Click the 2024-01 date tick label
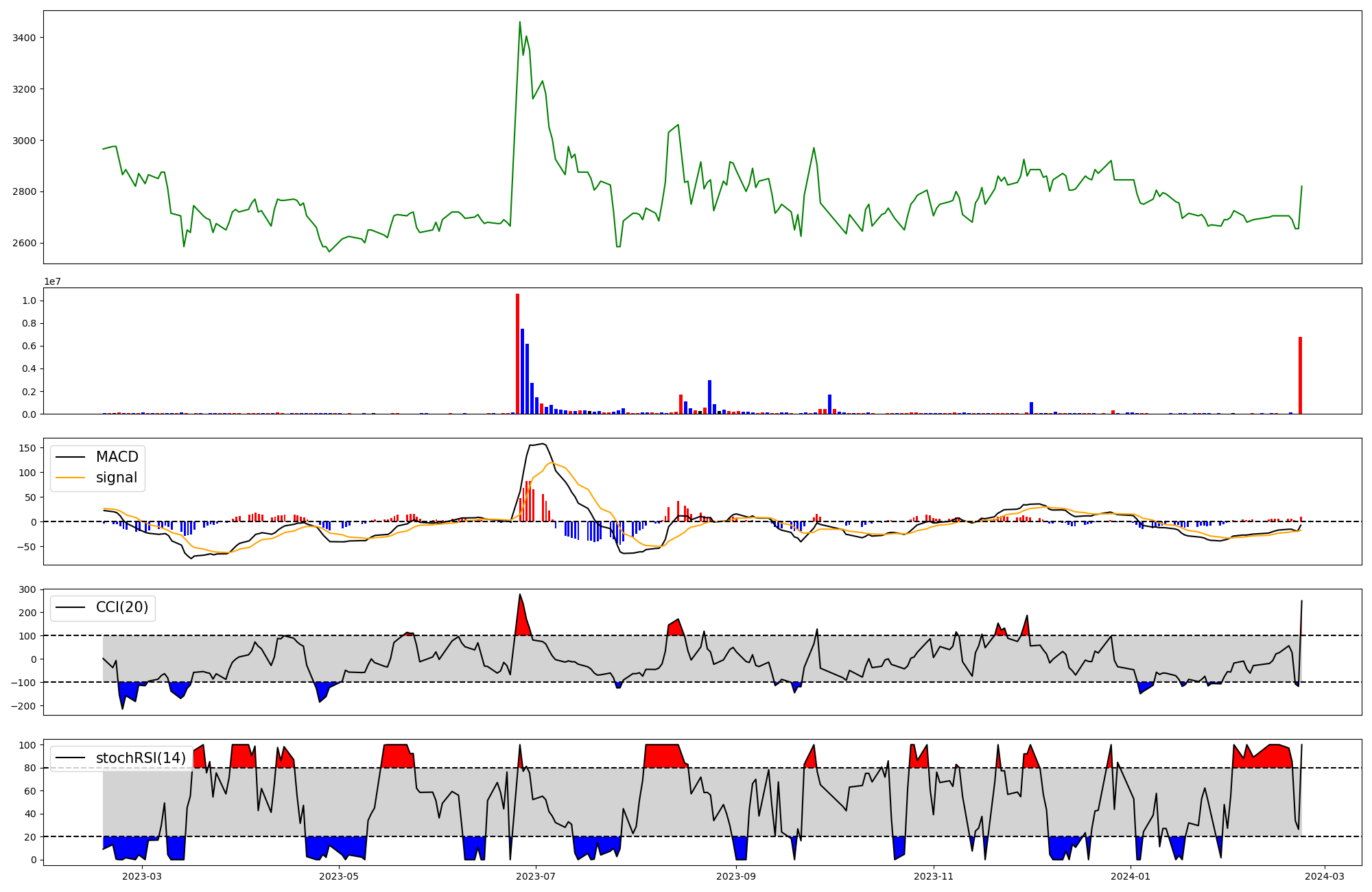The height and width of the screenshot is (892, 1372). tap(1130, 876)
